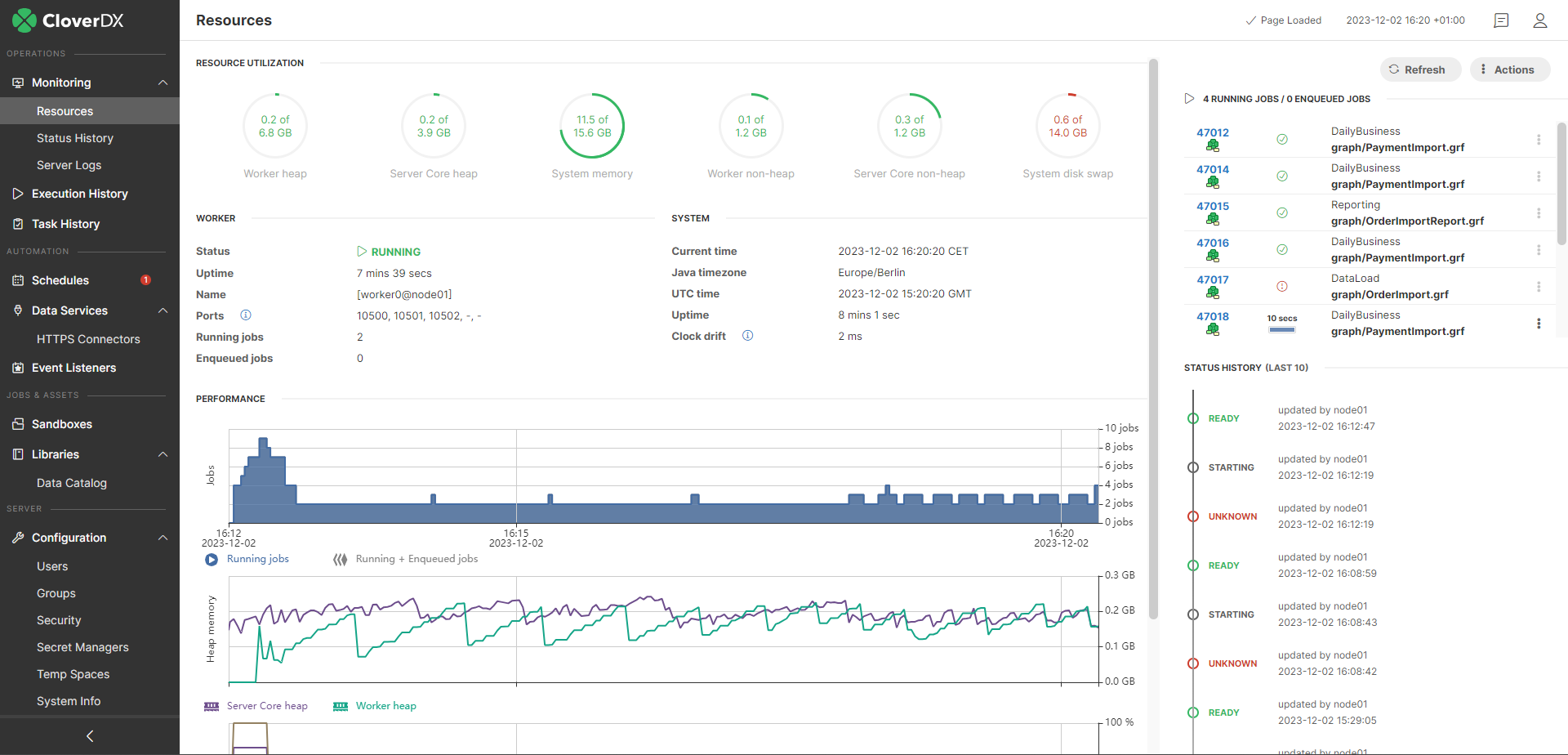Collapse the Monitoring section chevron
Viewport: 1568px width, 755px height.
pos(162,83)
